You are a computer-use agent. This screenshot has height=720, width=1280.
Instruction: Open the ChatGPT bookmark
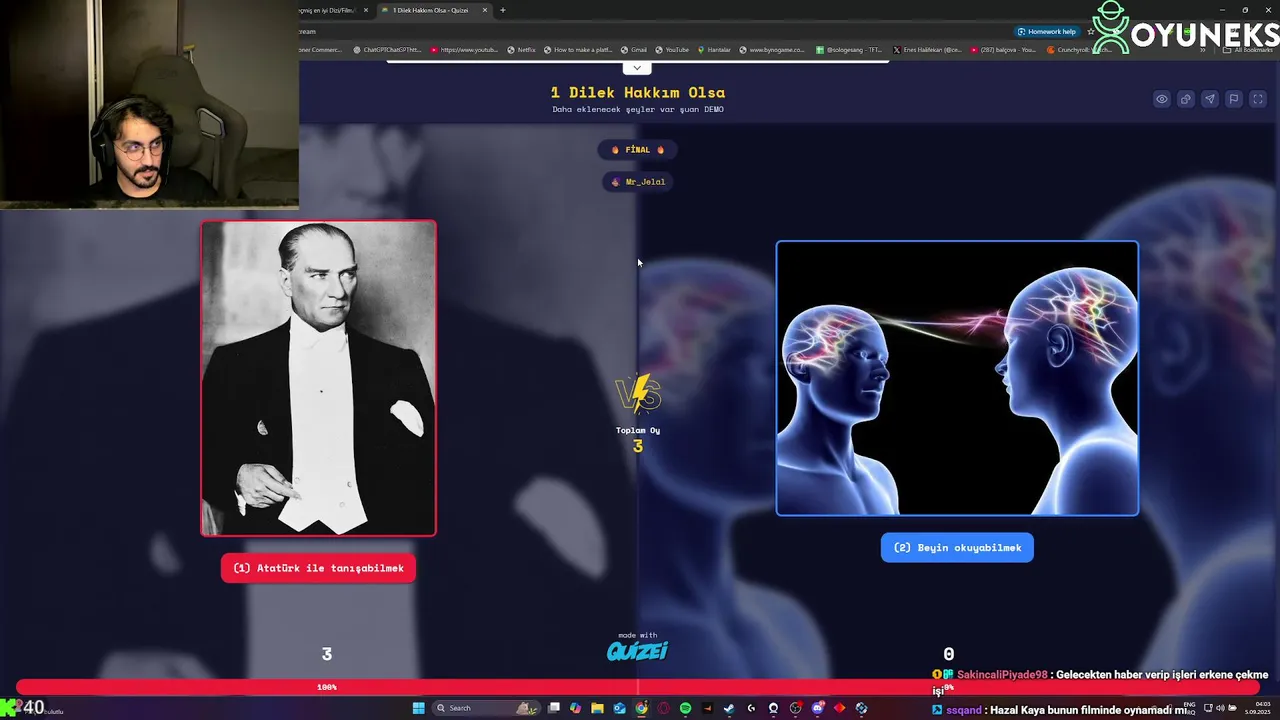coord(386,49)
